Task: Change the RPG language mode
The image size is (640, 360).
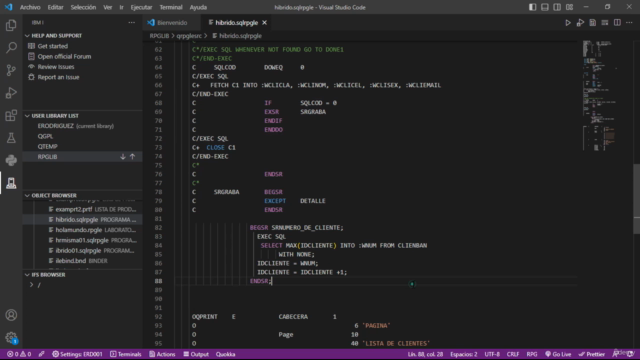Action: [x=532, y=354]
